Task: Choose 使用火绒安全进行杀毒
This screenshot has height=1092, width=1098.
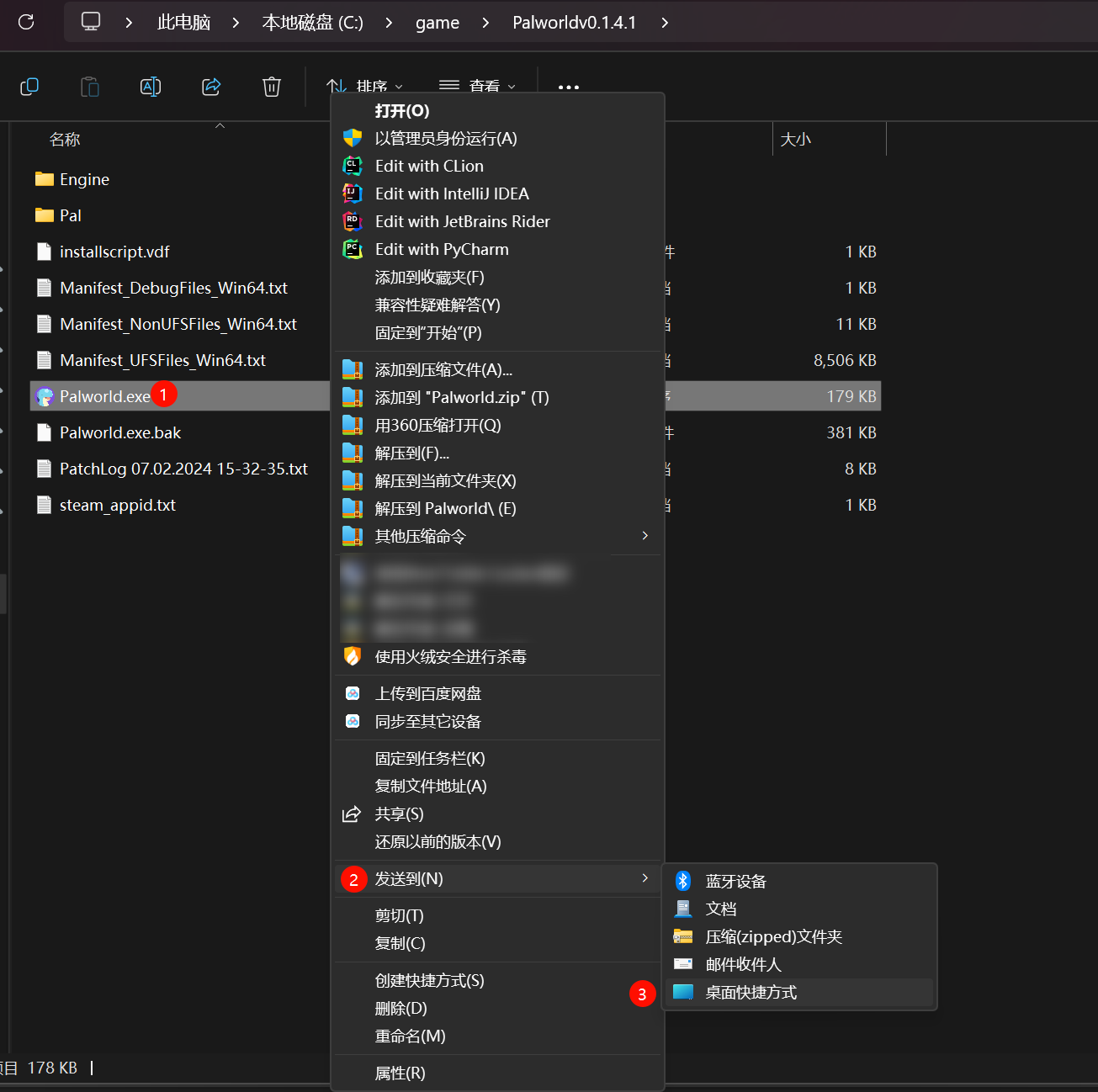Action: pyautogui.click(x=496, y=657)
